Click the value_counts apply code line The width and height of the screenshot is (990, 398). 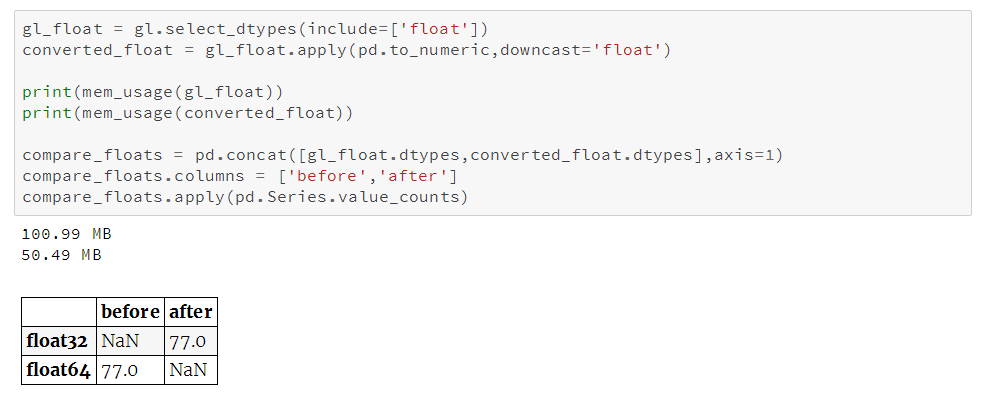(246, 196)
